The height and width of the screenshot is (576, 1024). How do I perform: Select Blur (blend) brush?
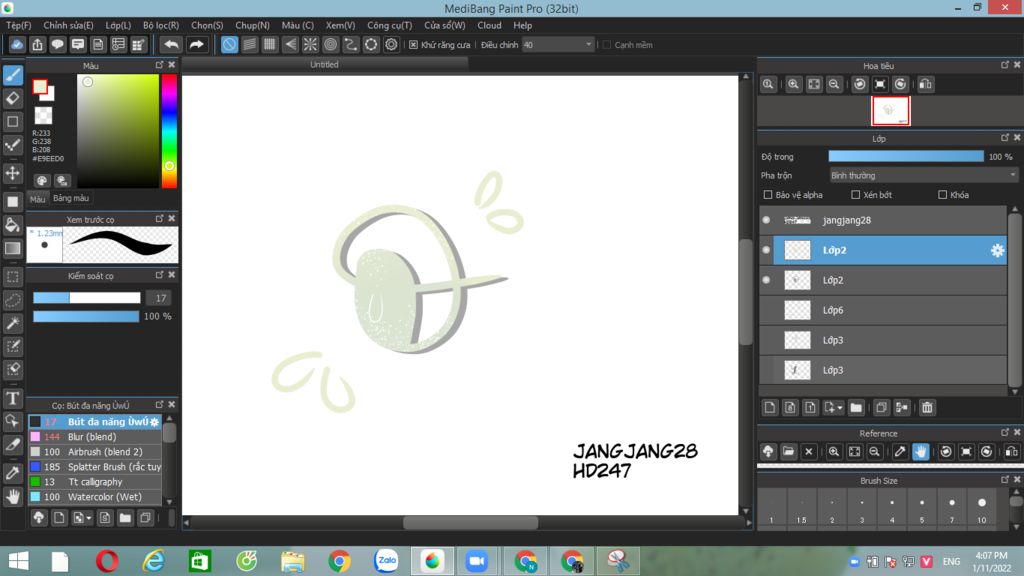[95, 437]
